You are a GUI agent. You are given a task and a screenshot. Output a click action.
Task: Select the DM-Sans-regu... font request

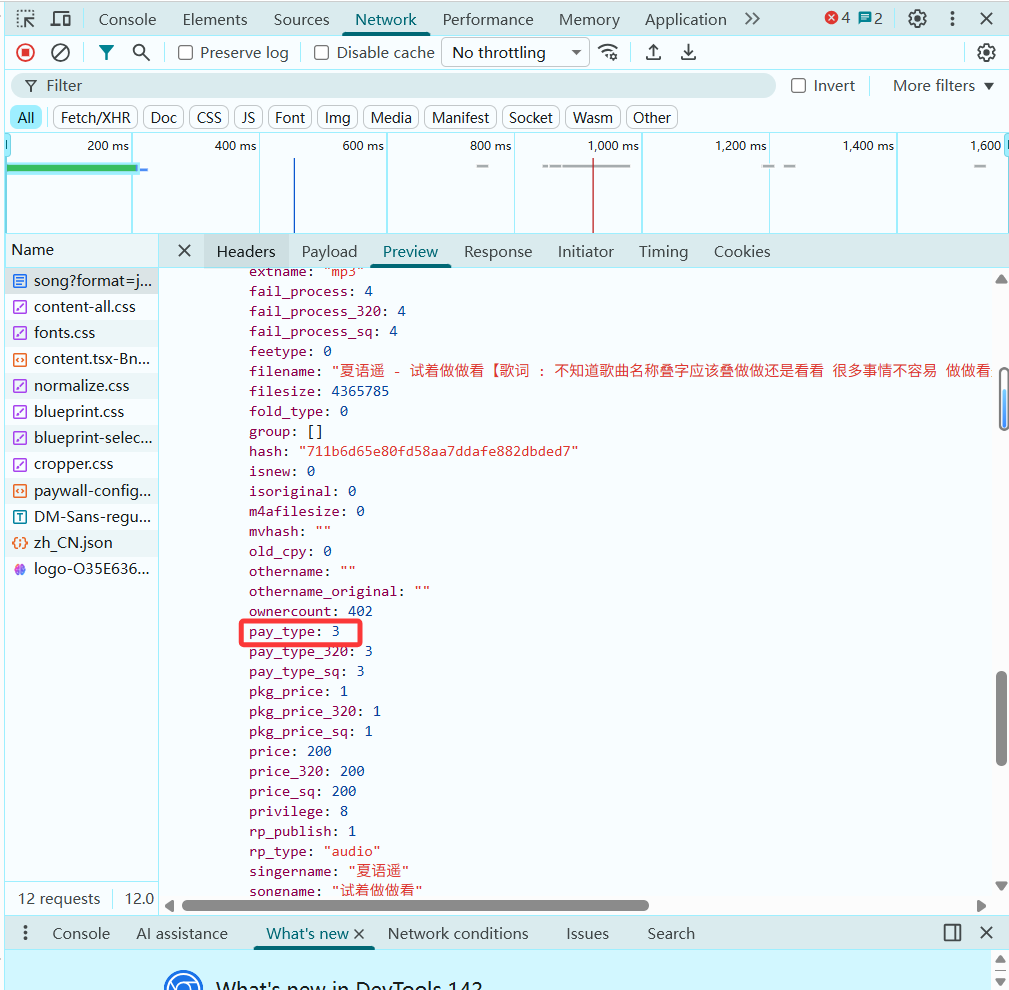pos(82,517)
